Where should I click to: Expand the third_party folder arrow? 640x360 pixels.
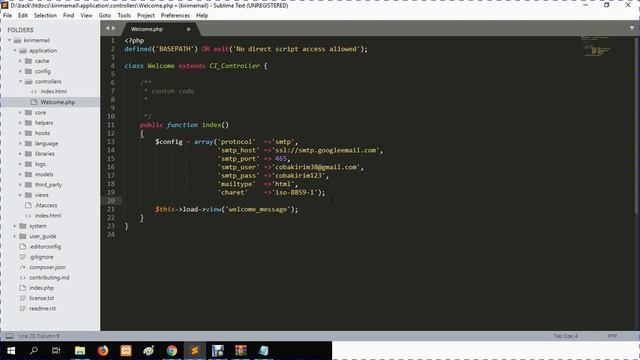[x=20, y=184]
